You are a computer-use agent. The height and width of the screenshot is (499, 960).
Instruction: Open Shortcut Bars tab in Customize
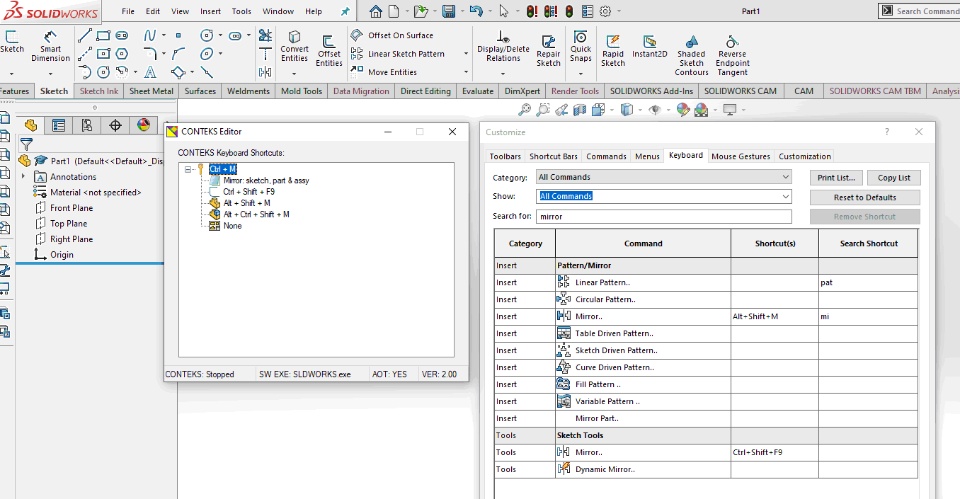click(x=553, y=156)
